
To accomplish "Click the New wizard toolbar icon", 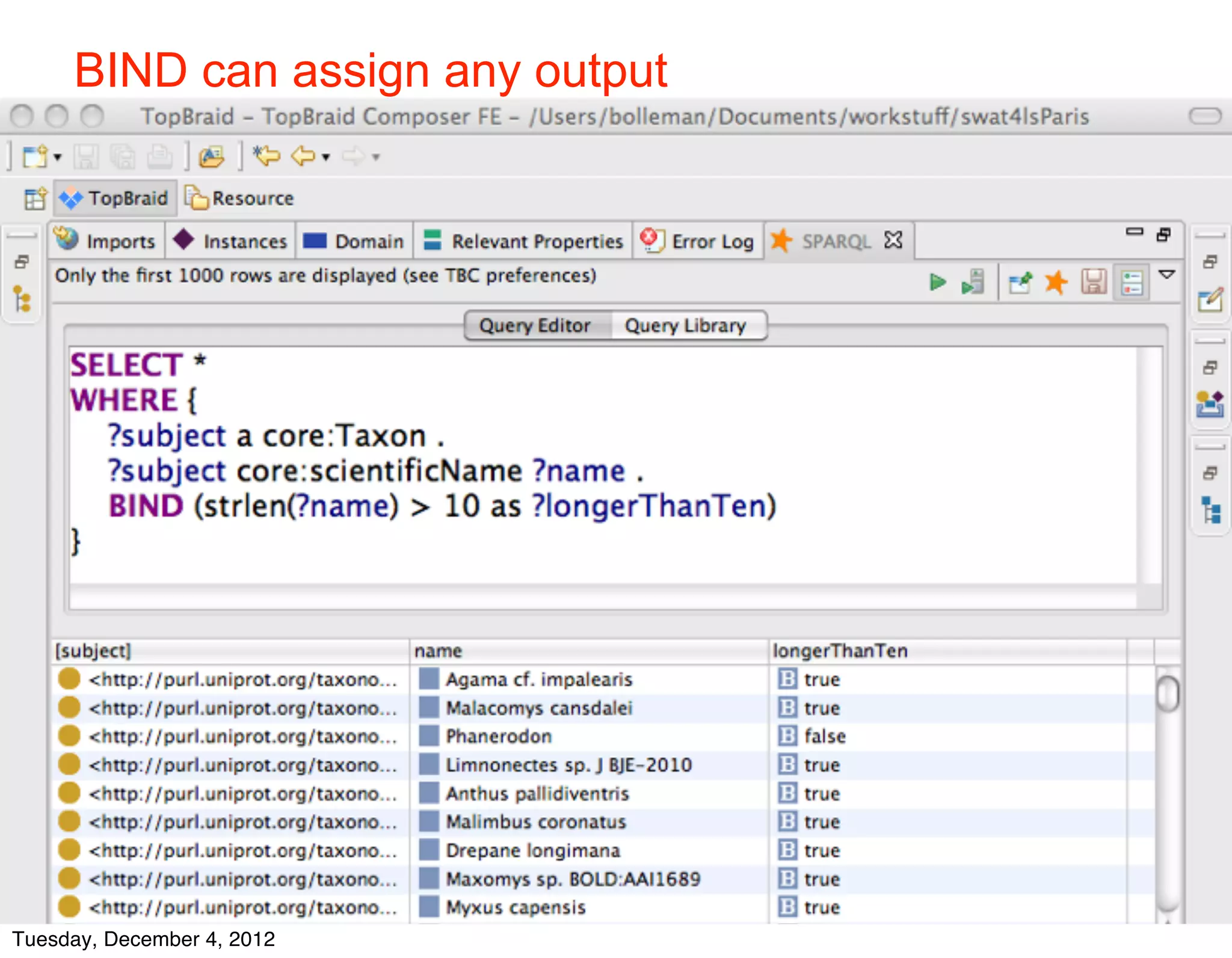I will (35, 157).
